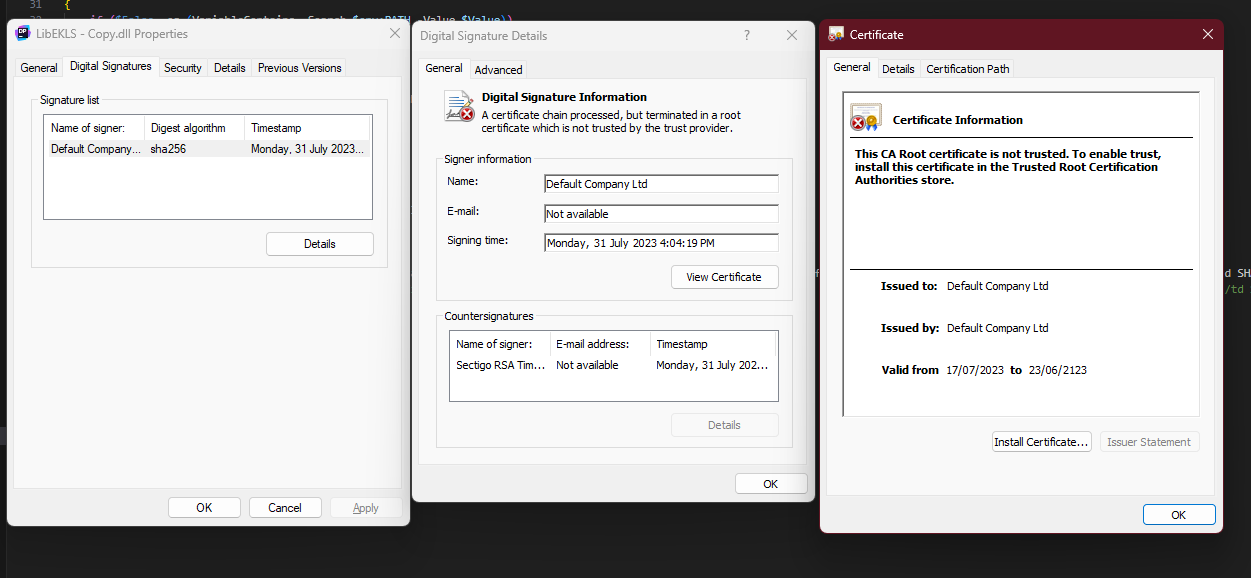Switch to the certificate Details tab

click(898, 69)
